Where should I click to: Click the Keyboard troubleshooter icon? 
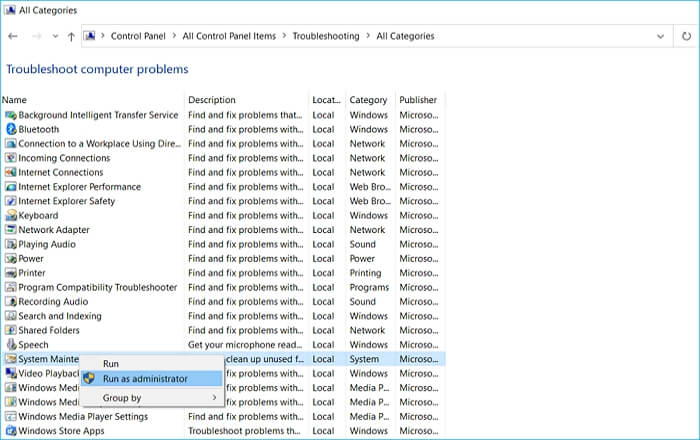tap(11, 215)
